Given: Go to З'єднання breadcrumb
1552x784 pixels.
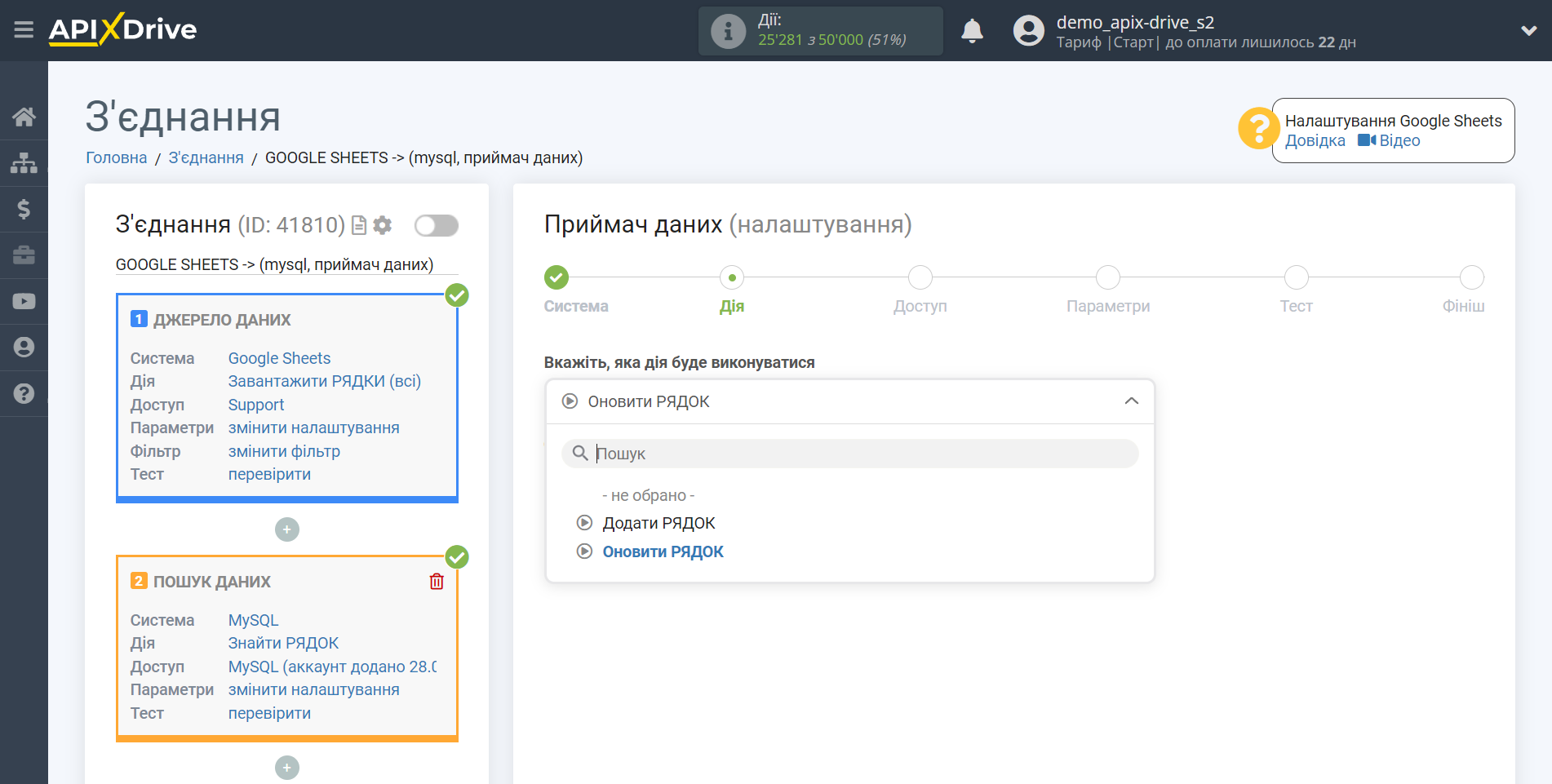Looking at the screenshot, I should click(x=206, y=157).
